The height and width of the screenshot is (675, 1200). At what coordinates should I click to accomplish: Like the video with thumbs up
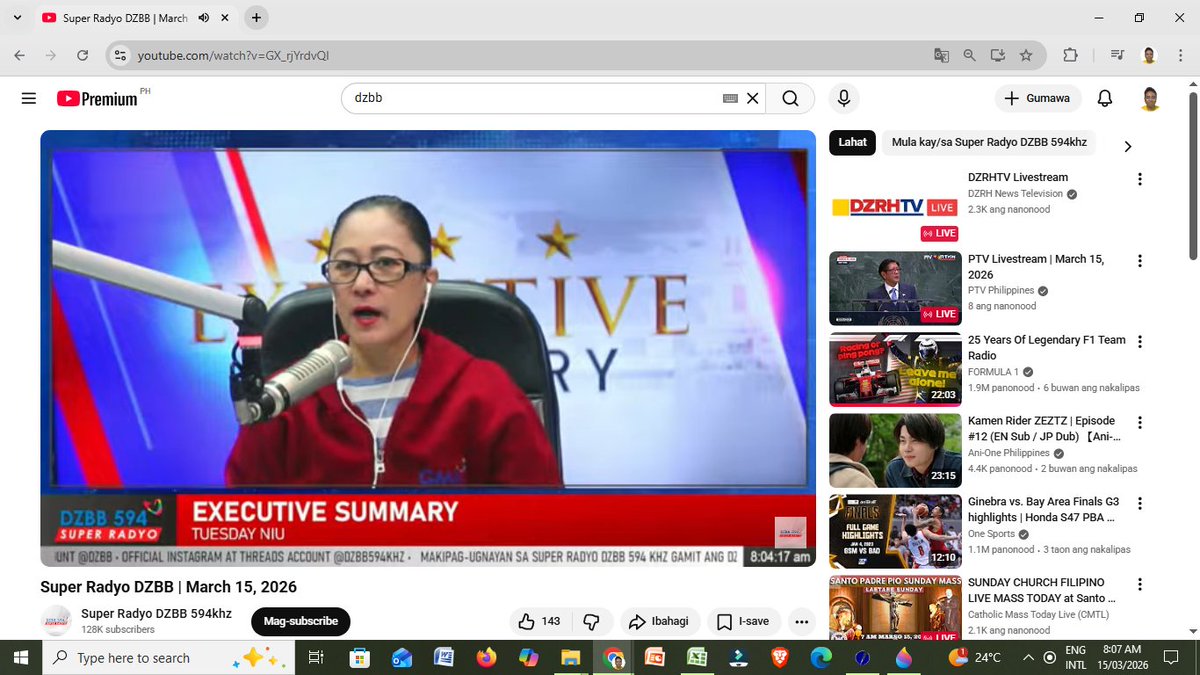pyautogui.click(x=539, y=621)
